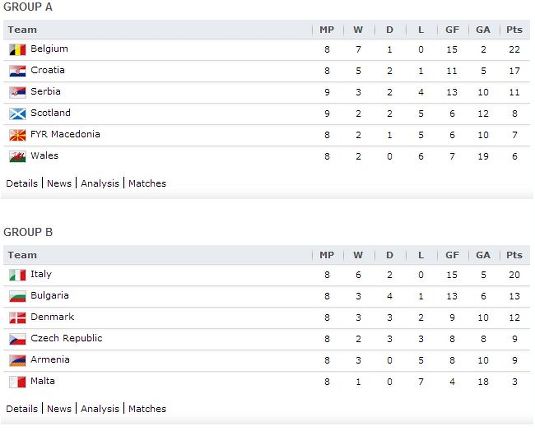View Group B Matches link
The image size is (535, 431).
tap(147, 409)
